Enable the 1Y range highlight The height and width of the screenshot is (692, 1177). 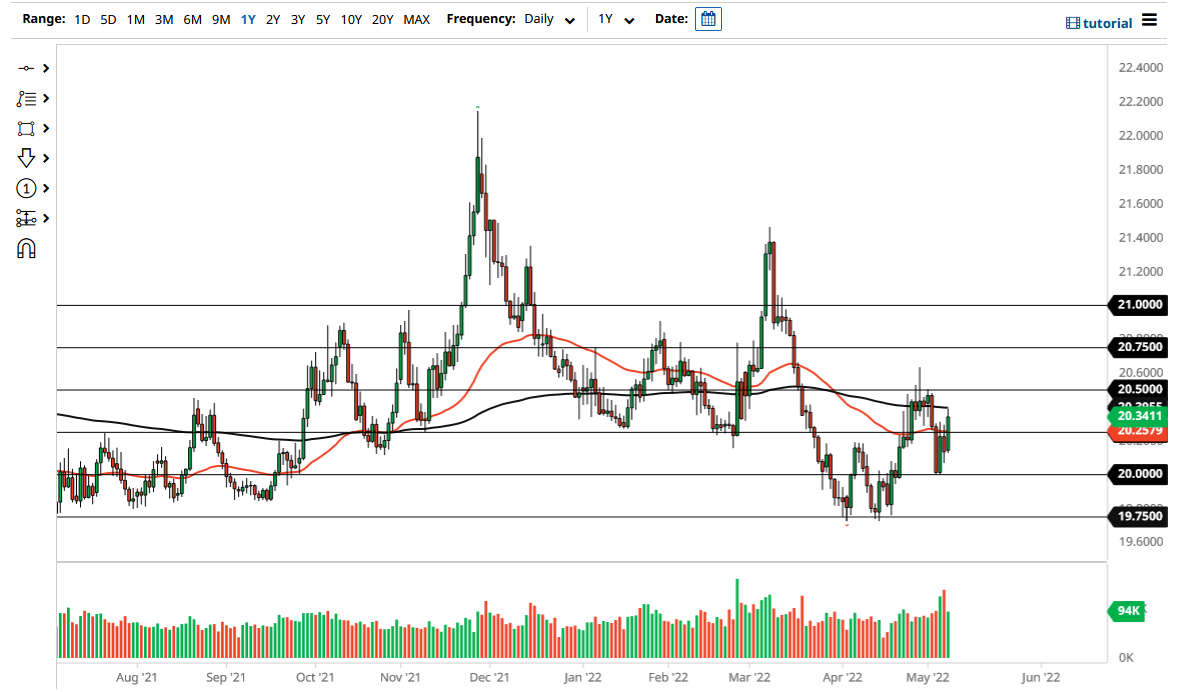[248, 19]
